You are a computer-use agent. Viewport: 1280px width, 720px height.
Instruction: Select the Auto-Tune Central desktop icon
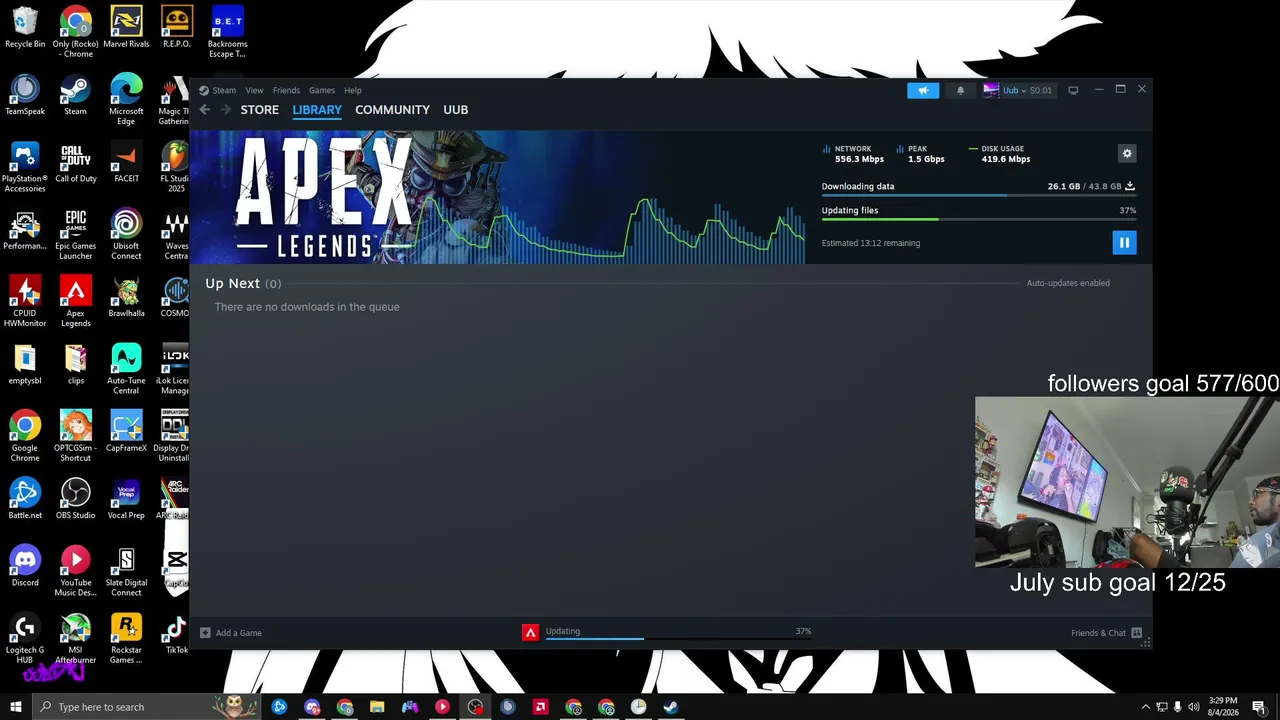click(x=126, y=369)
